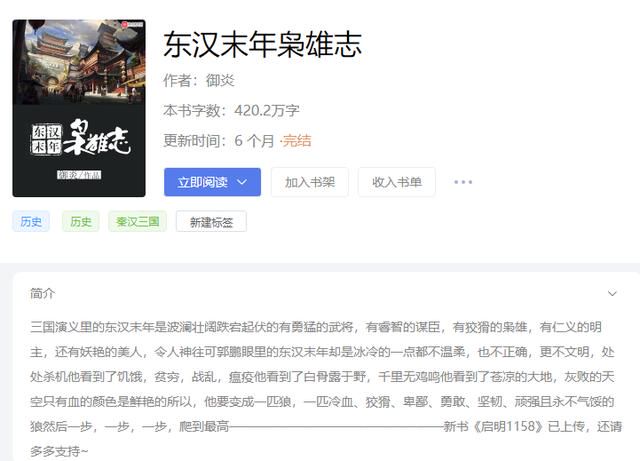Select the green 历史 tag
Screen dimensions: 640x461
tap(81, 221)
